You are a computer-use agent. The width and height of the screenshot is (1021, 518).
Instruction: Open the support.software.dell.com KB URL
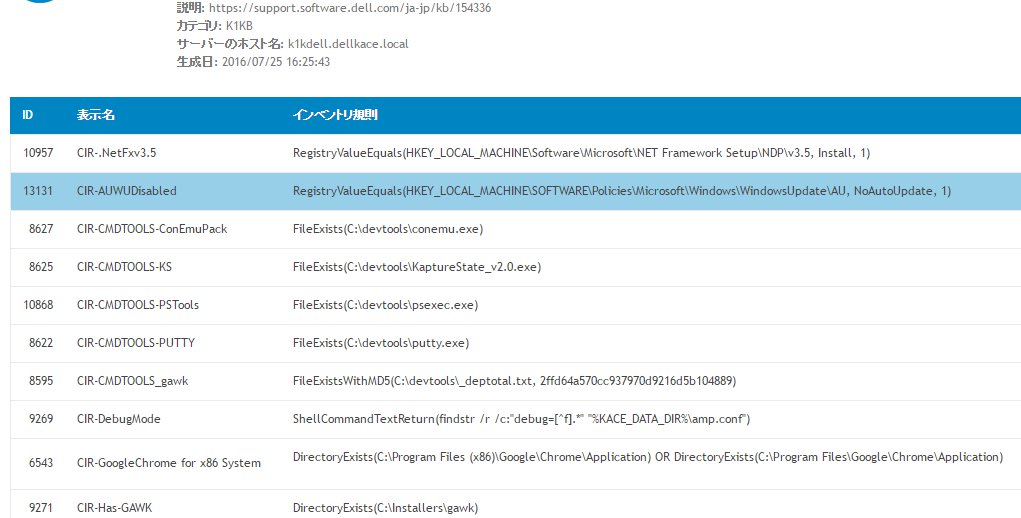350,8
